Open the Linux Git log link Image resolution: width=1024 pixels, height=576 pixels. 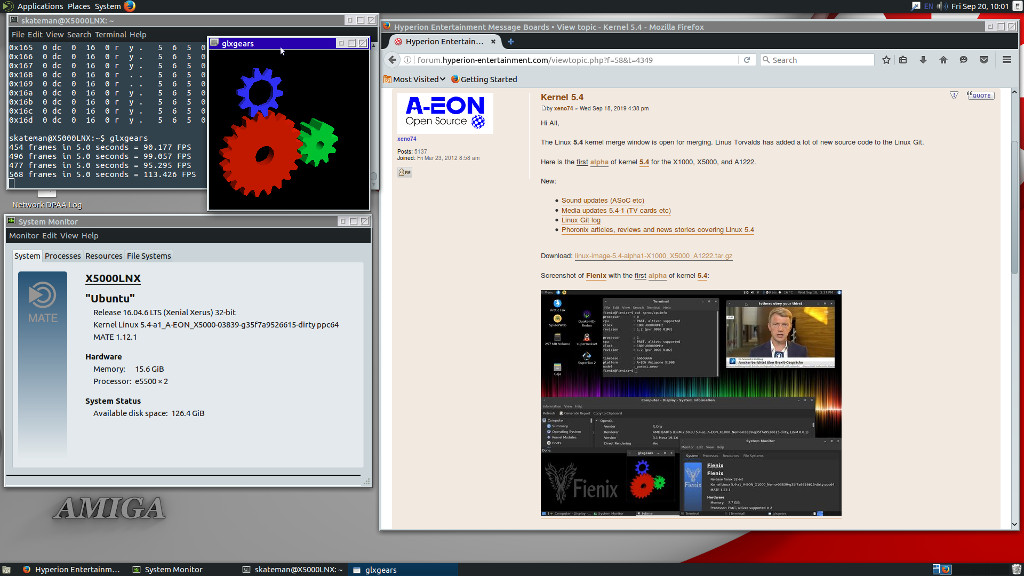[x=581, y=220]
